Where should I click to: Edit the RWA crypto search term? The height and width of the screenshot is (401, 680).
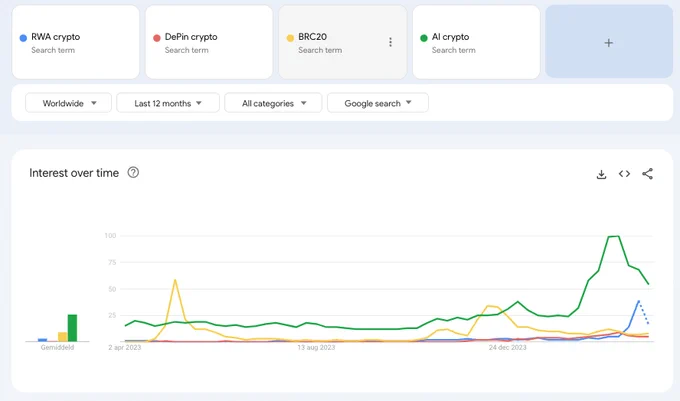point(56,37)
